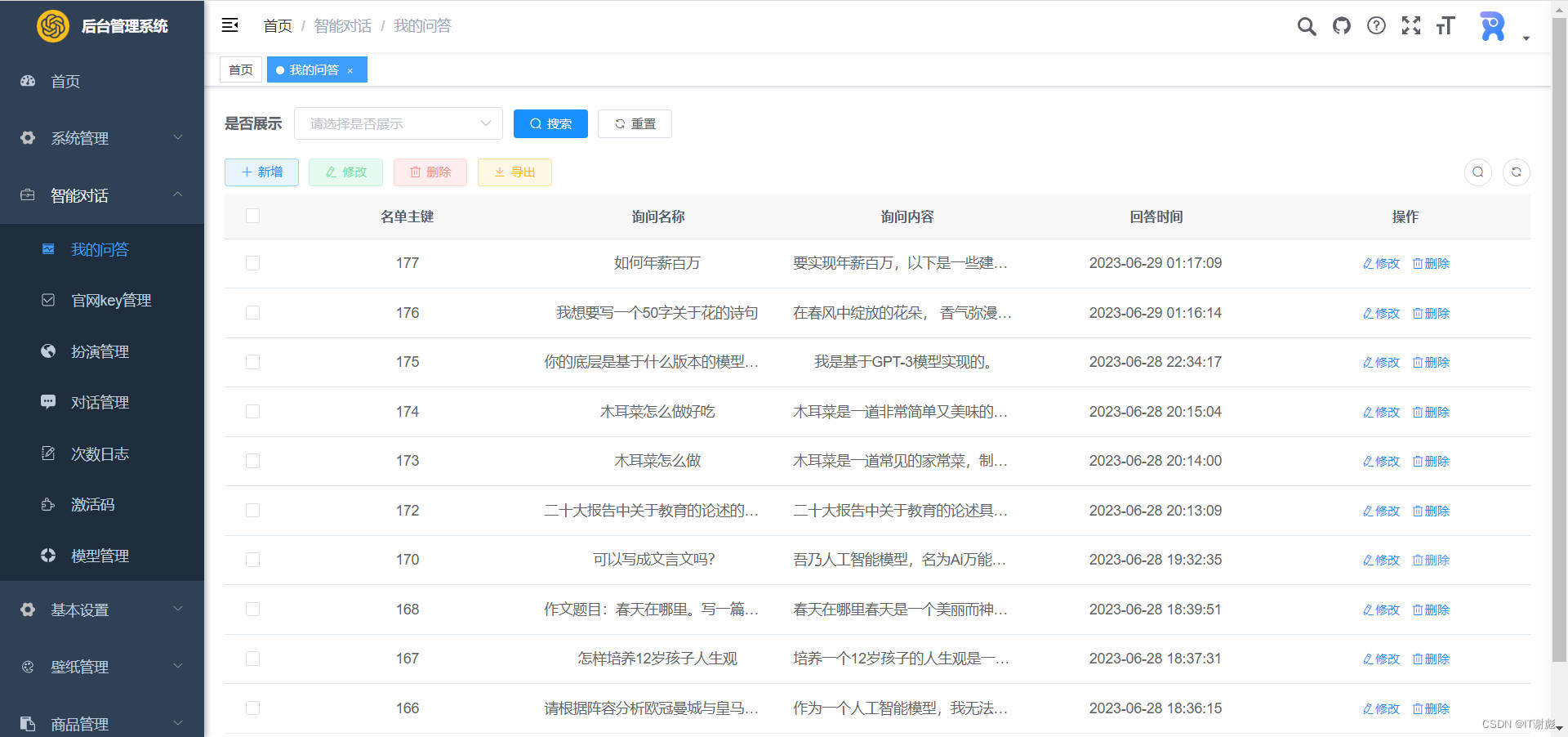Open the GitHub repository icon
Screen dimensions: 1568x737
(1342, 25)
